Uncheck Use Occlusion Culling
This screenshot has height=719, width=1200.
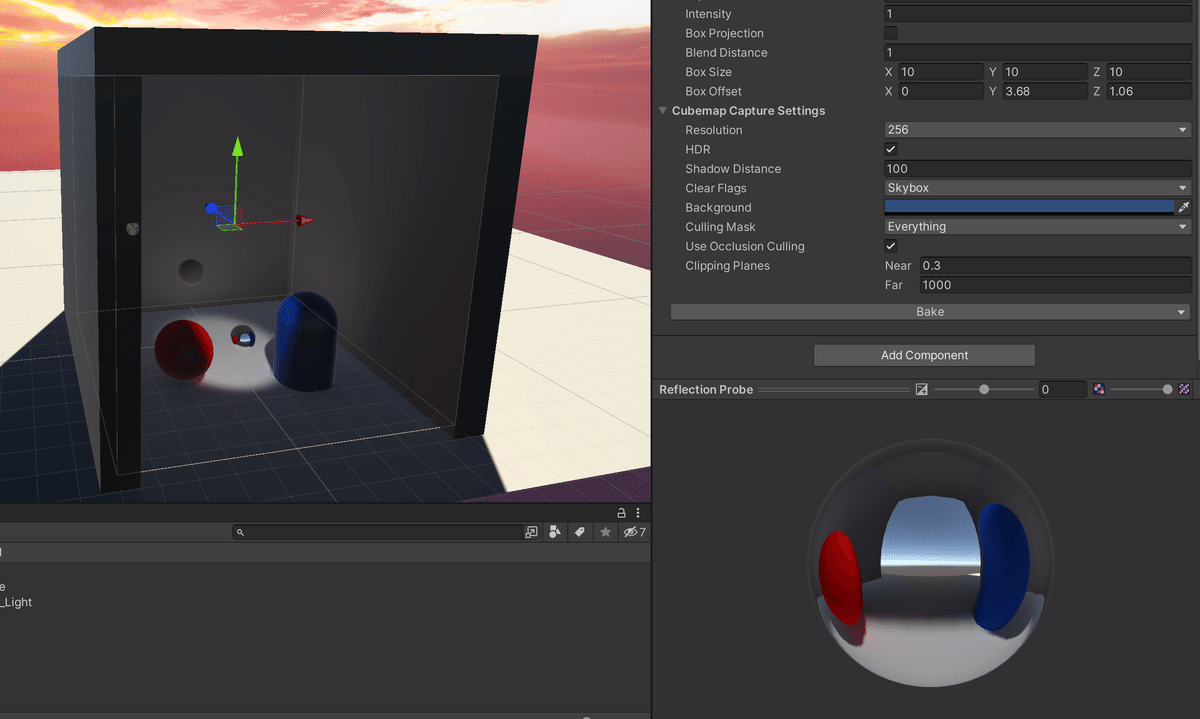[x=889, y=246]
